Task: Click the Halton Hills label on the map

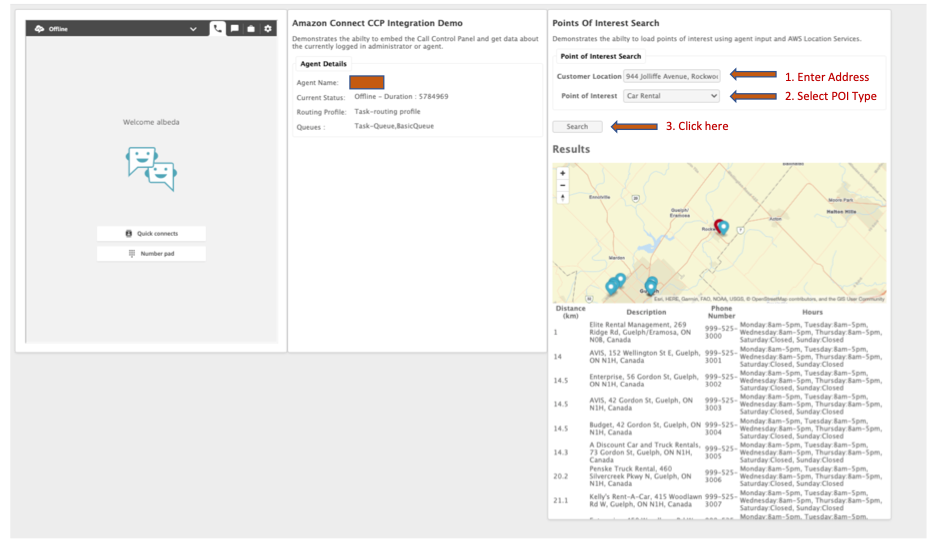Action: click(x=841, y=211)
